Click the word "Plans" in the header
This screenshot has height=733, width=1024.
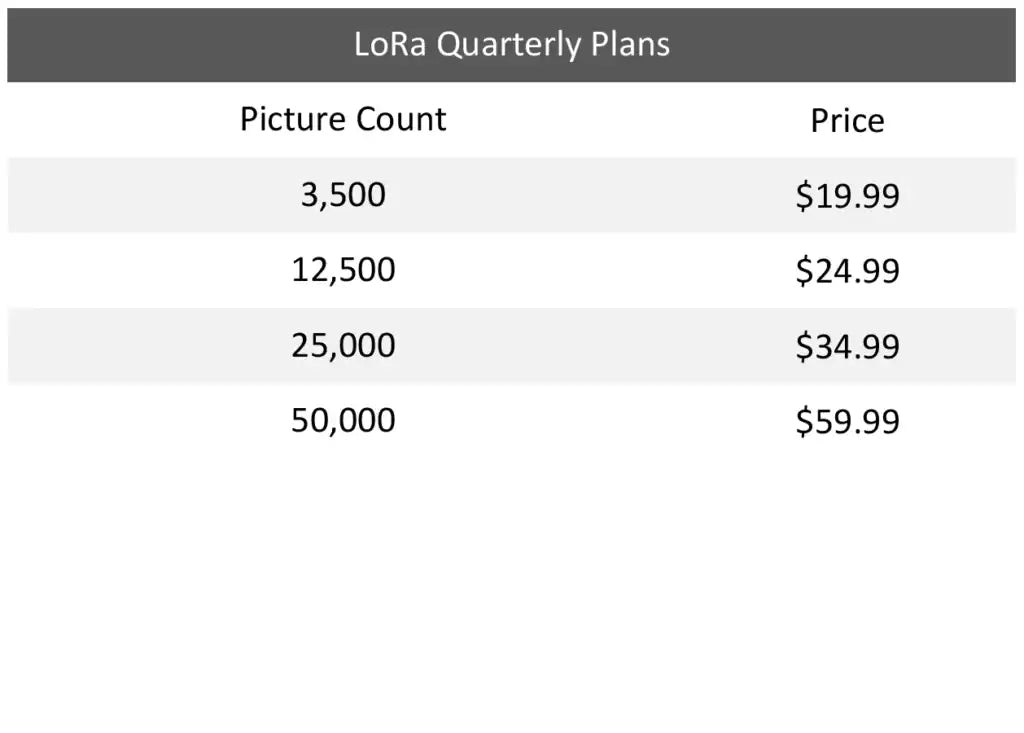629,44
